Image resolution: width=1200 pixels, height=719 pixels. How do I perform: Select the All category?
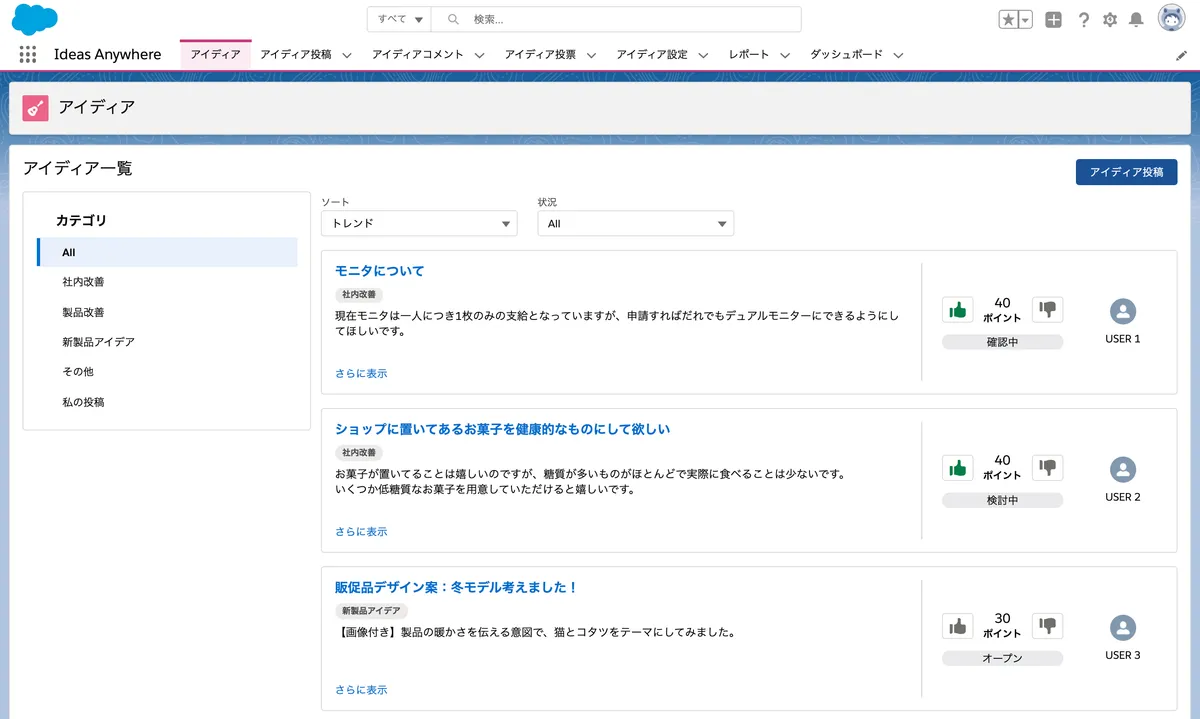pyautogui.click(x=167, y=252)
